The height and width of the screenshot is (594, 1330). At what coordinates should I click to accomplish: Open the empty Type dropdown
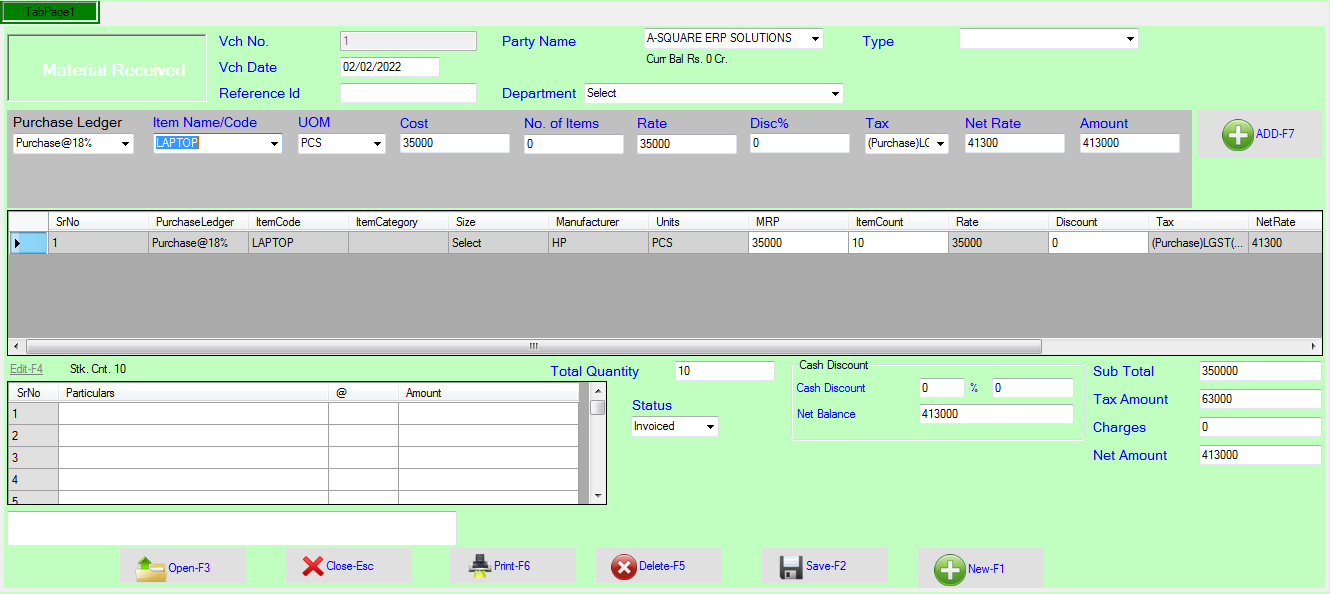(x=1130, y=39)
